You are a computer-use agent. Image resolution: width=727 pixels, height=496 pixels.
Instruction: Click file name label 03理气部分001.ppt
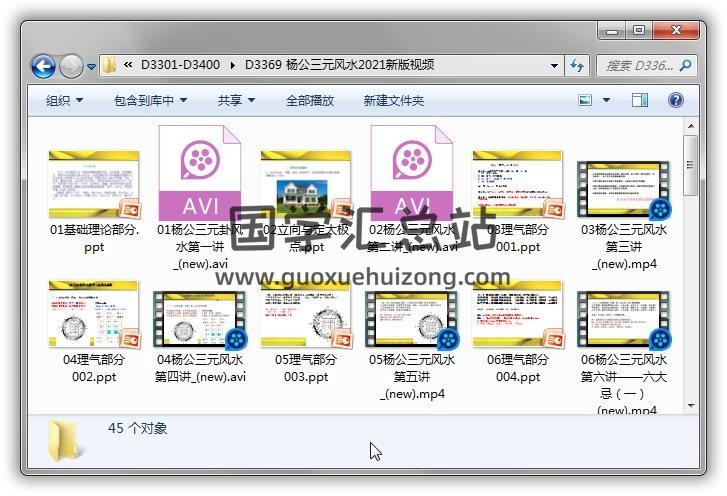[518, 238]
